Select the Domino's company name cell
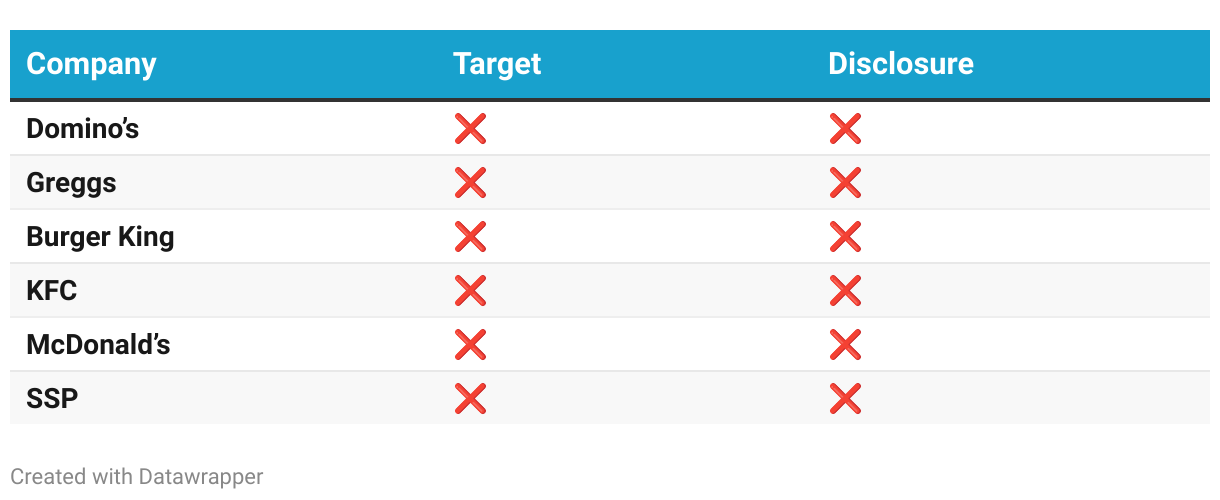 click(83, 129)
